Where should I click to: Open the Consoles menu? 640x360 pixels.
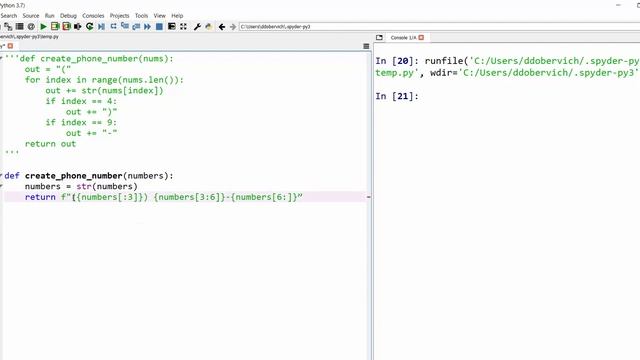point(93,16)
